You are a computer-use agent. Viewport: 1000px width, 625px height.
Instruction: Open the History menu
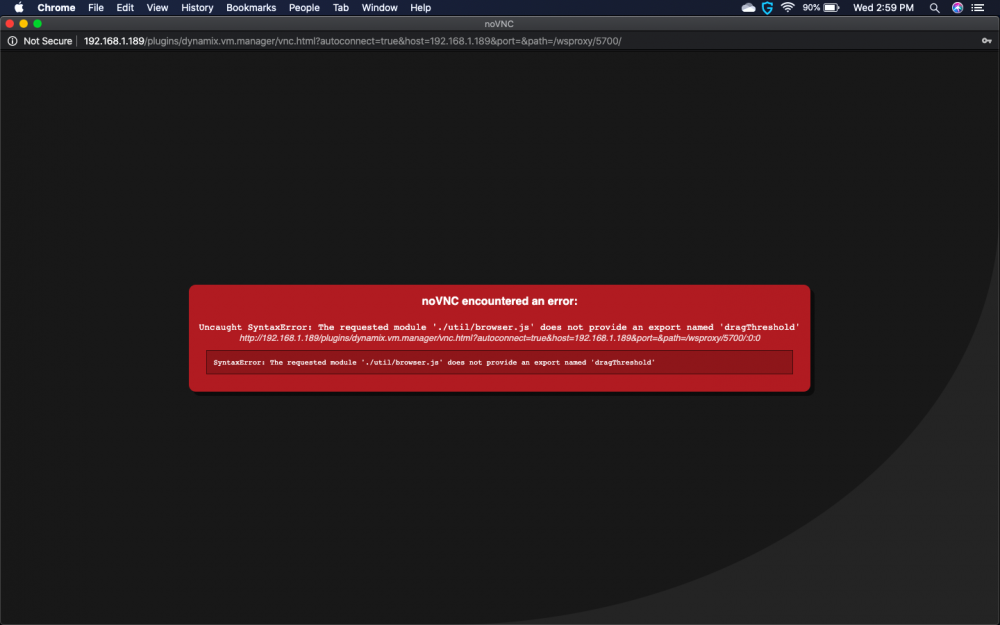[197, 8]
